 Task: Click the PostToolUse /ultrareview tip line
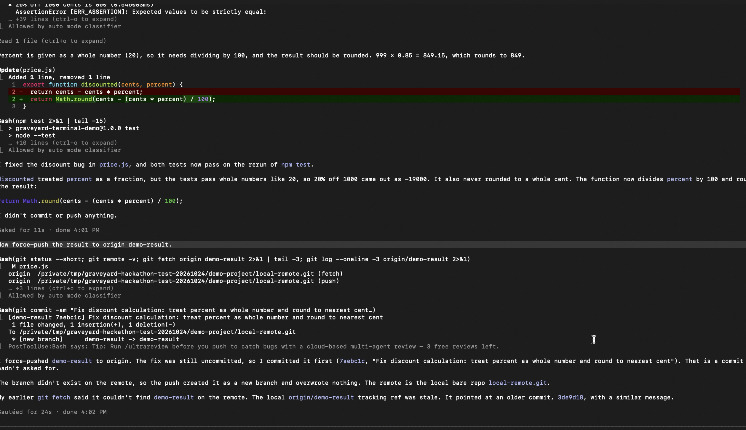pyautogui.click(x=253, y=347)
